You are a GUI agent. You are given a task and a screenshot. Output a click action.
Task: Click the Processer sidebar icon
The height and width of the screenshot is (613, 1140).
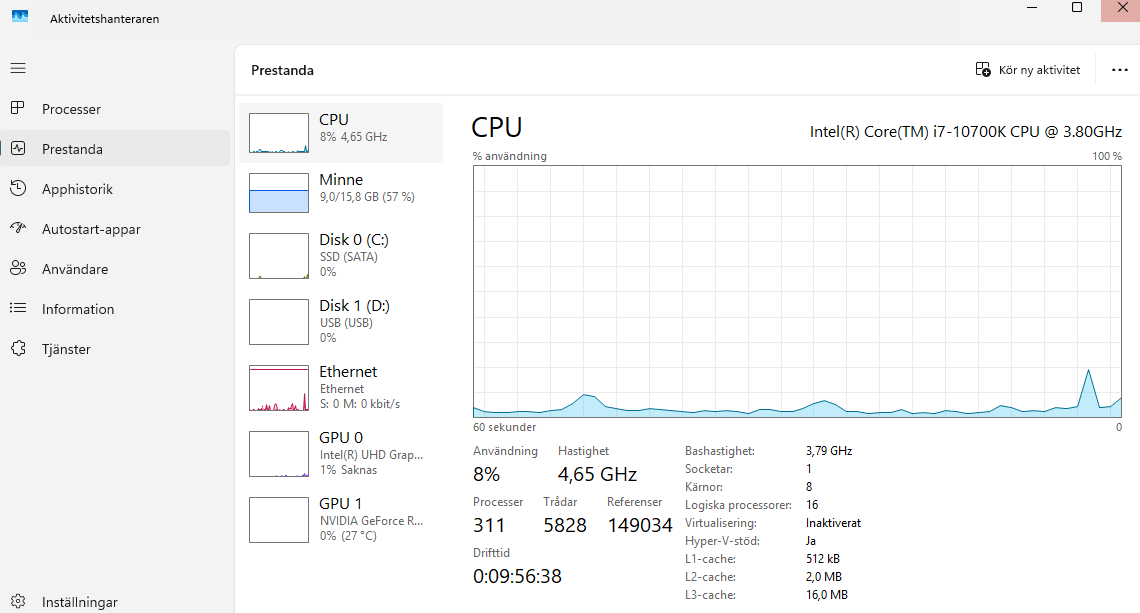18,108
